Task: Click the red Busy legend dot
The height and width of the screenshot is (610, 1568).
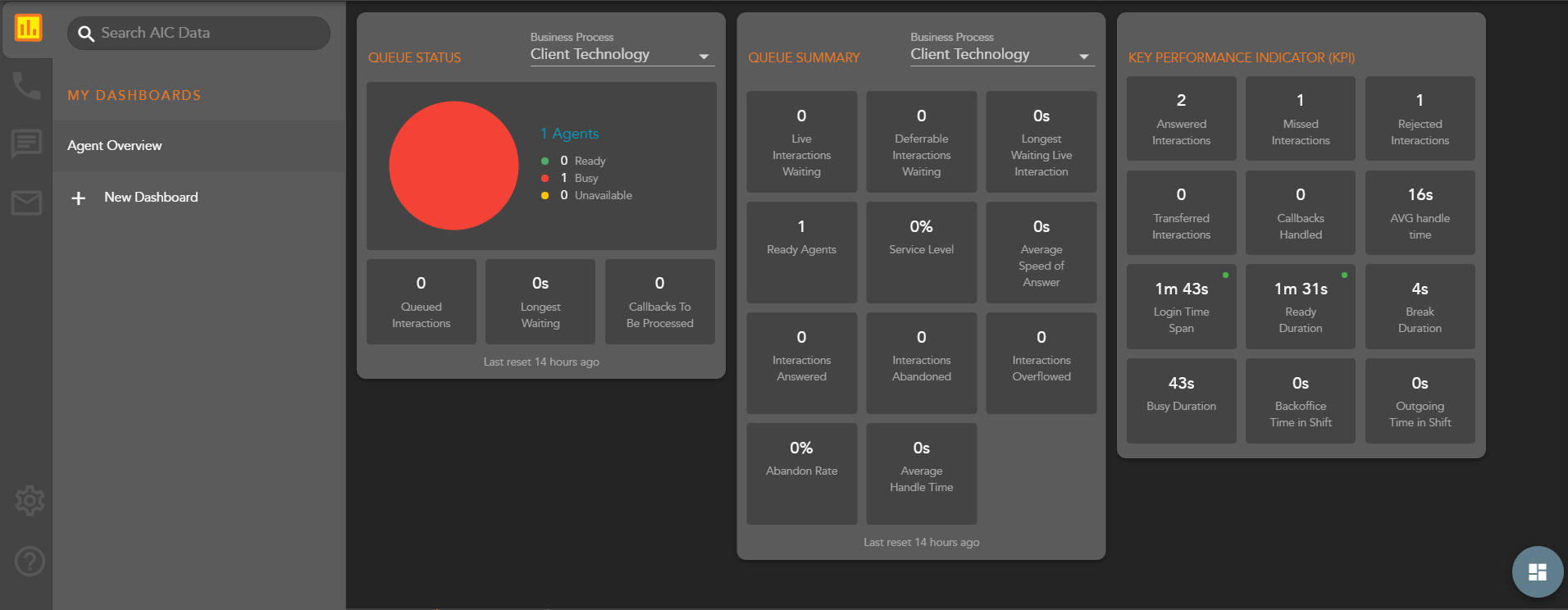Action: tap(545, 178)
